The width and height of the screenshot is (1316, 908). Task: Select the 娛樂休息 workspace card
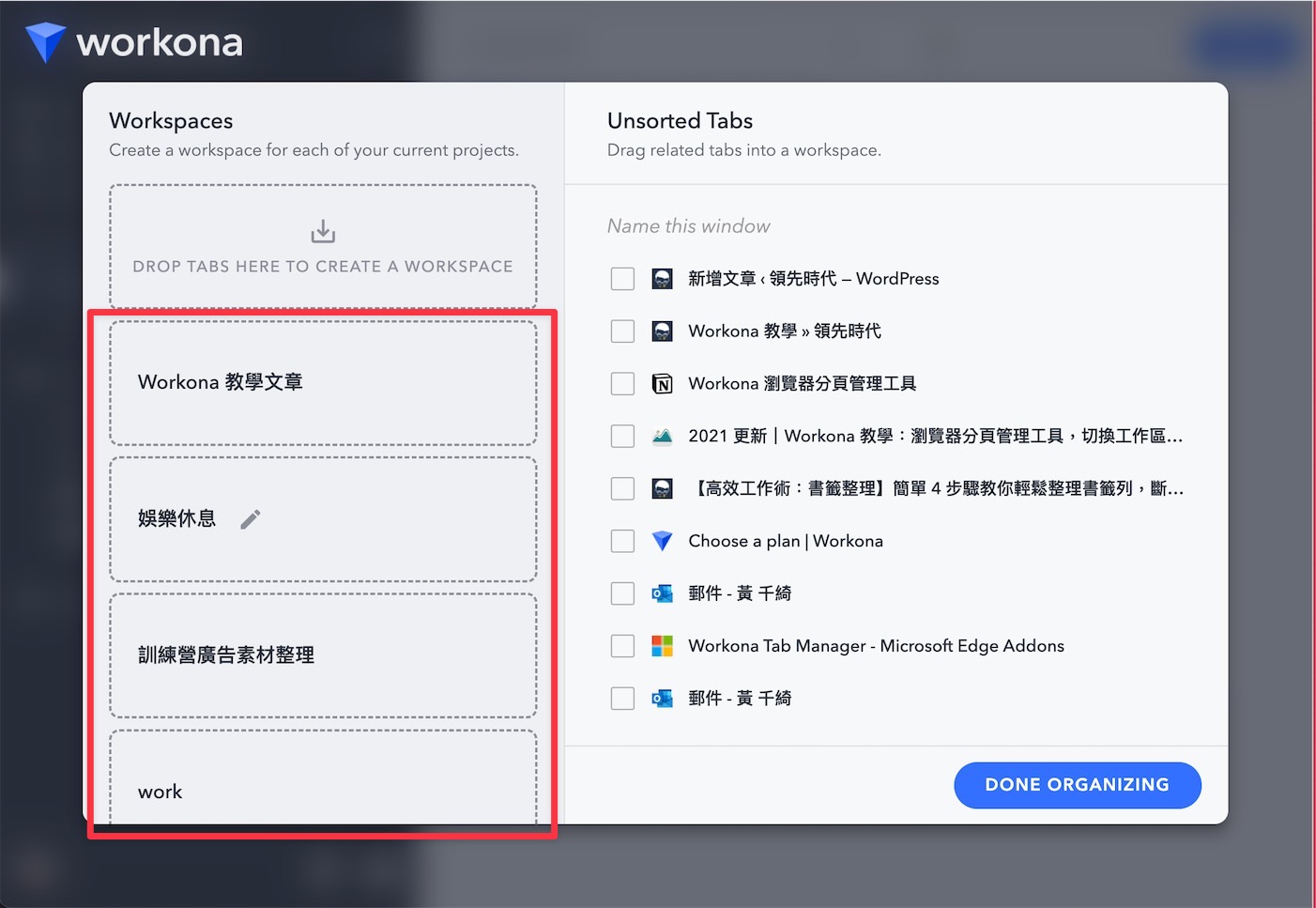[323, 519]
